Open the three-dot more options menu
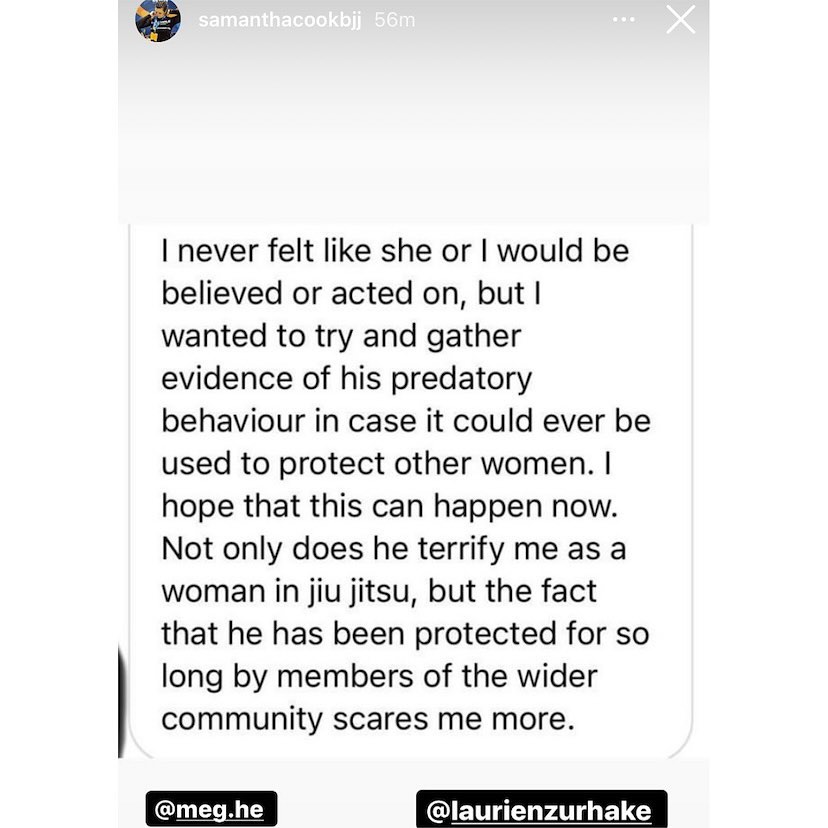The image size is (828, 828). click(x=623, y=19)
